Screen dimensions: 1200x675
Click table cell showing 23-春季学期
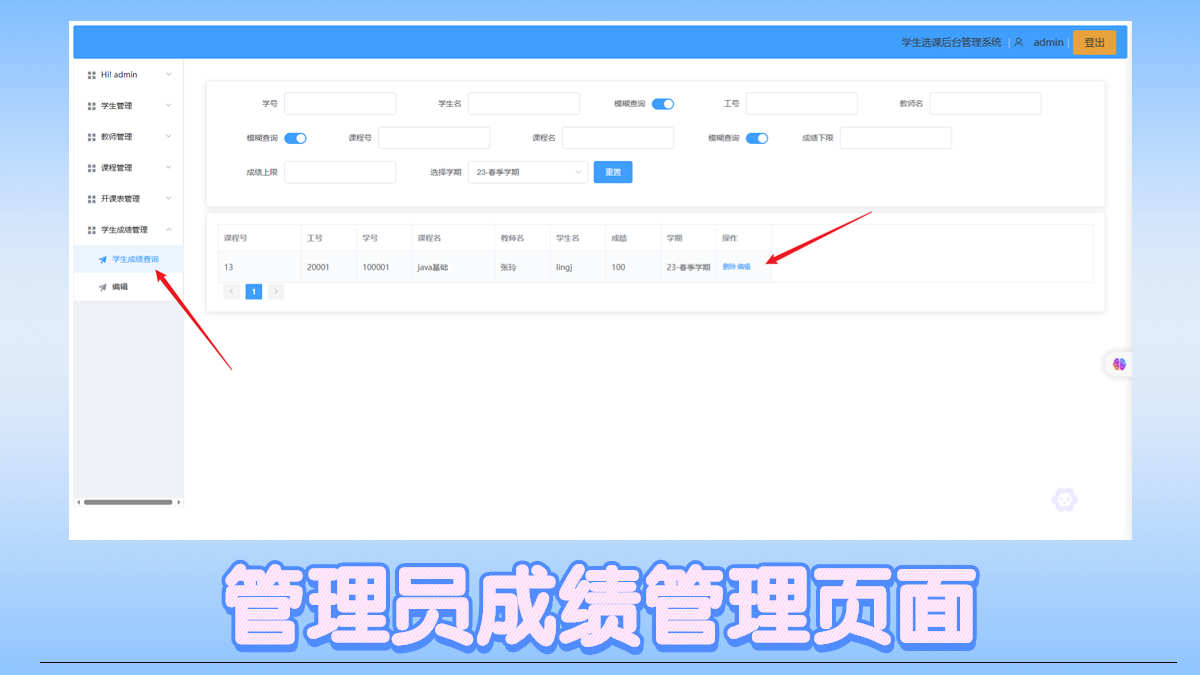click(688, 267)
